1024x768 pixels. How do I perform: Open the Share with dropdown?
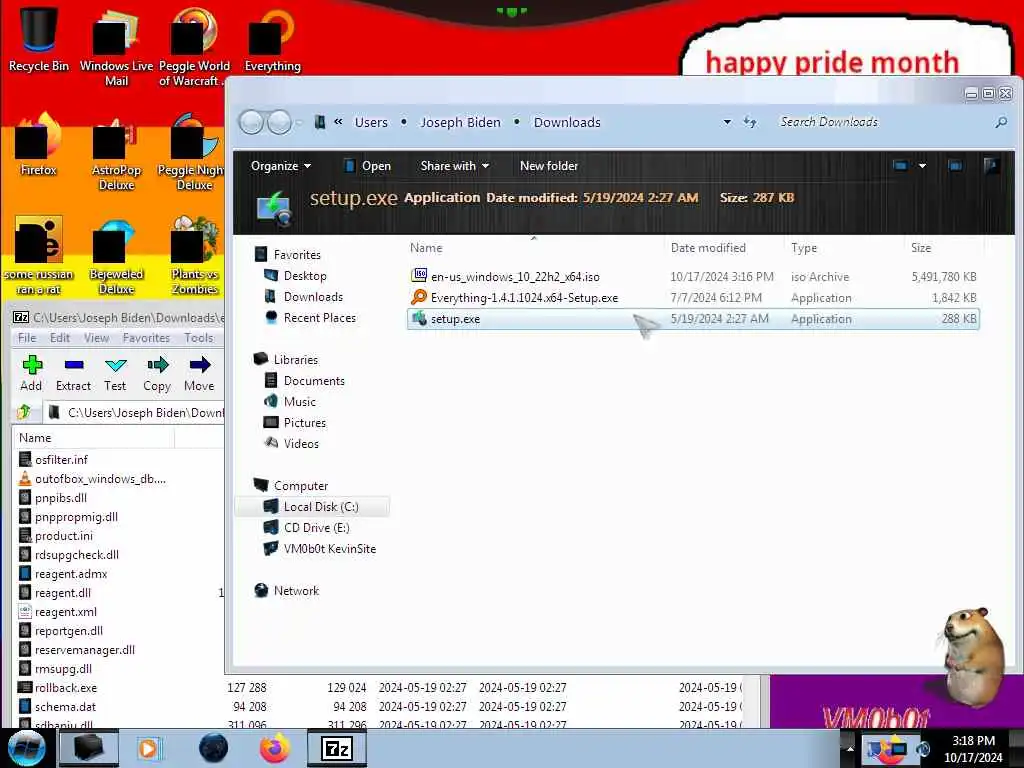point(455,166)
